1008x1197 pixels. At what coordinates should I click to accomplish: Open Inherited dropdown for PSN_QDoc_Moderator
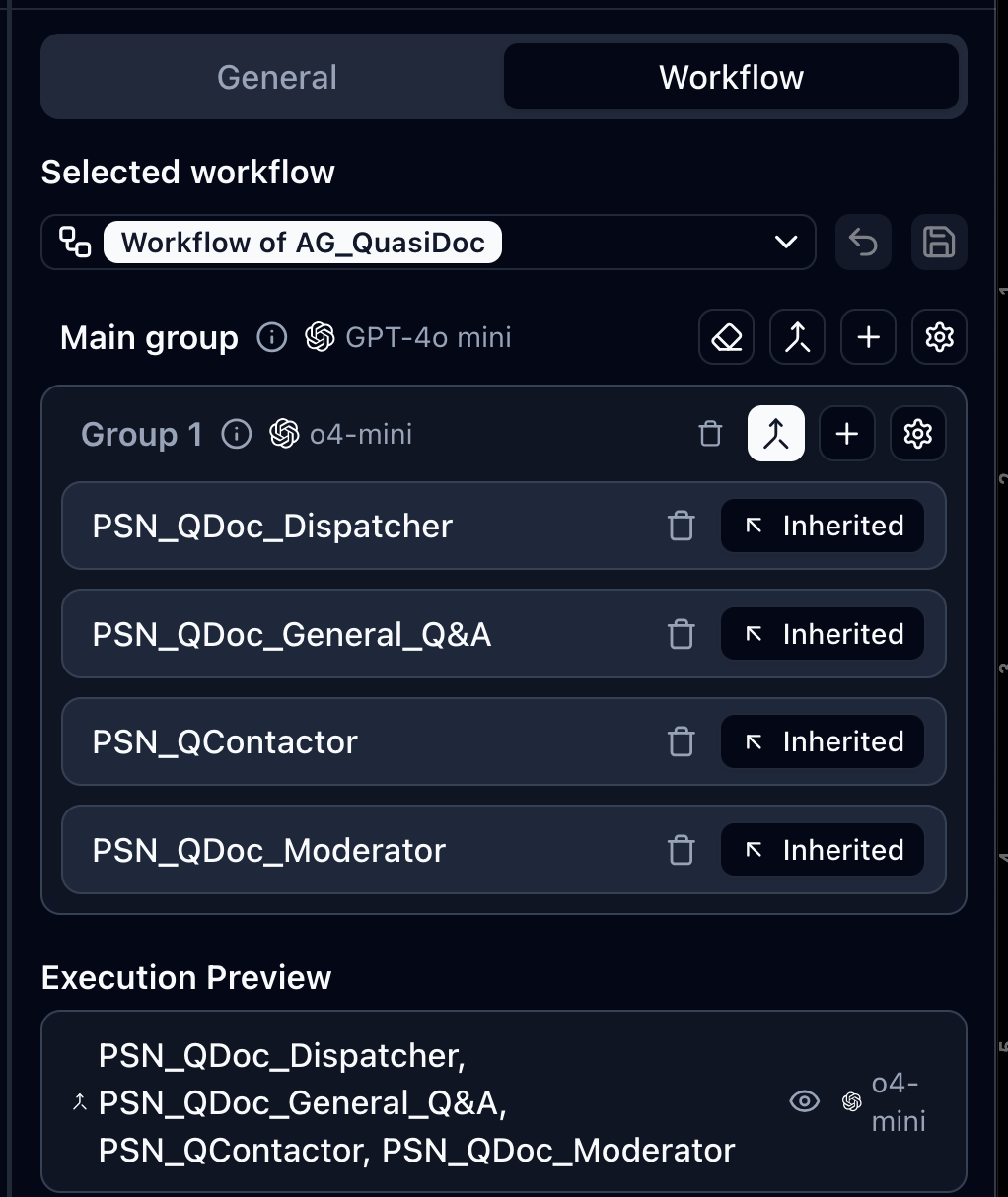823,850
